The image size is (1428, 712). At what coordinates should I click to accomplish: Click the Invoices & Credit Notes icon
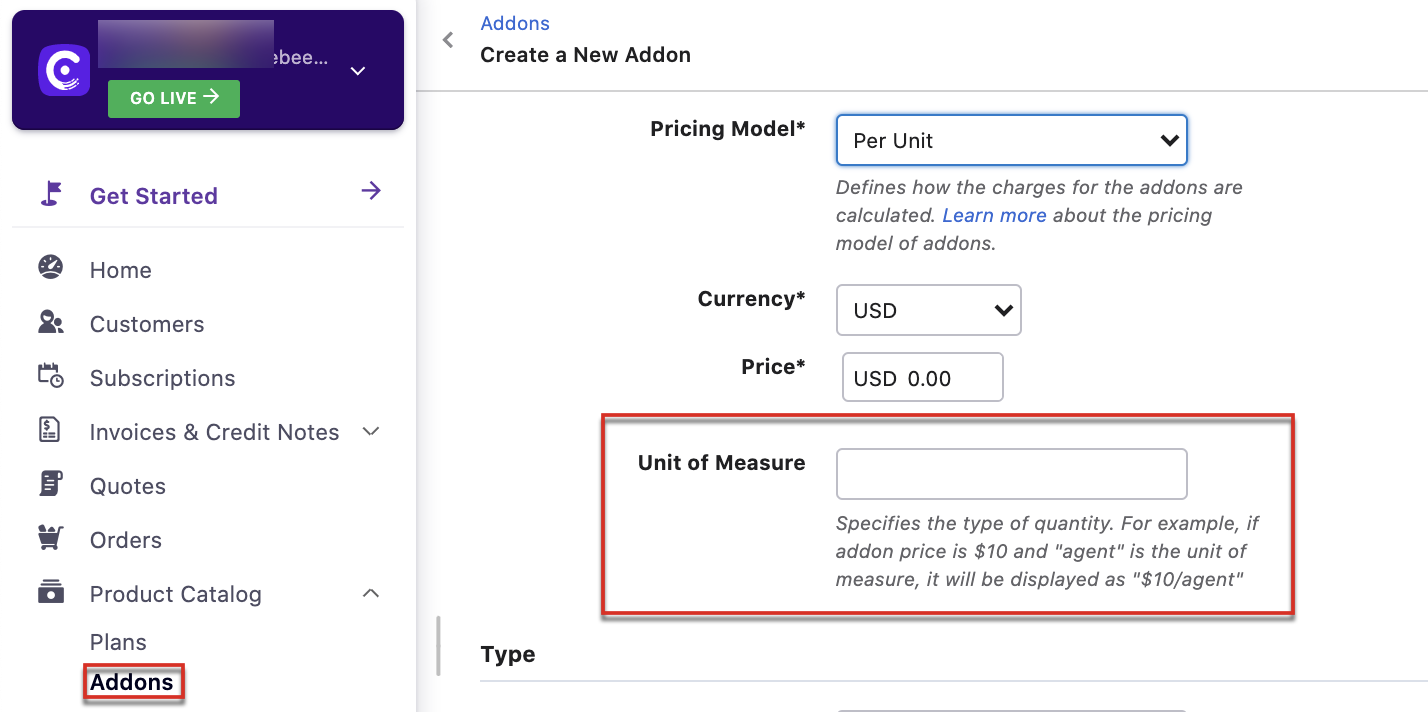pyautogui.click(x=50, y=430)
